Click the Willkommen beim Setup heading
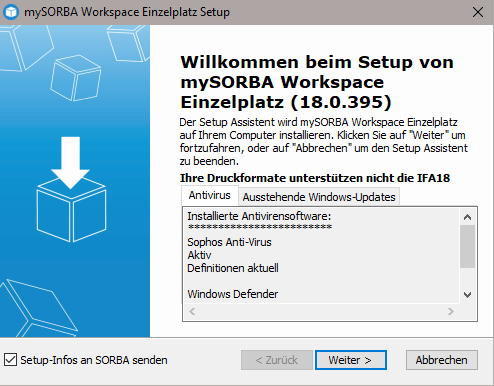This screenshot has width=494, height=386. (317, 82)
